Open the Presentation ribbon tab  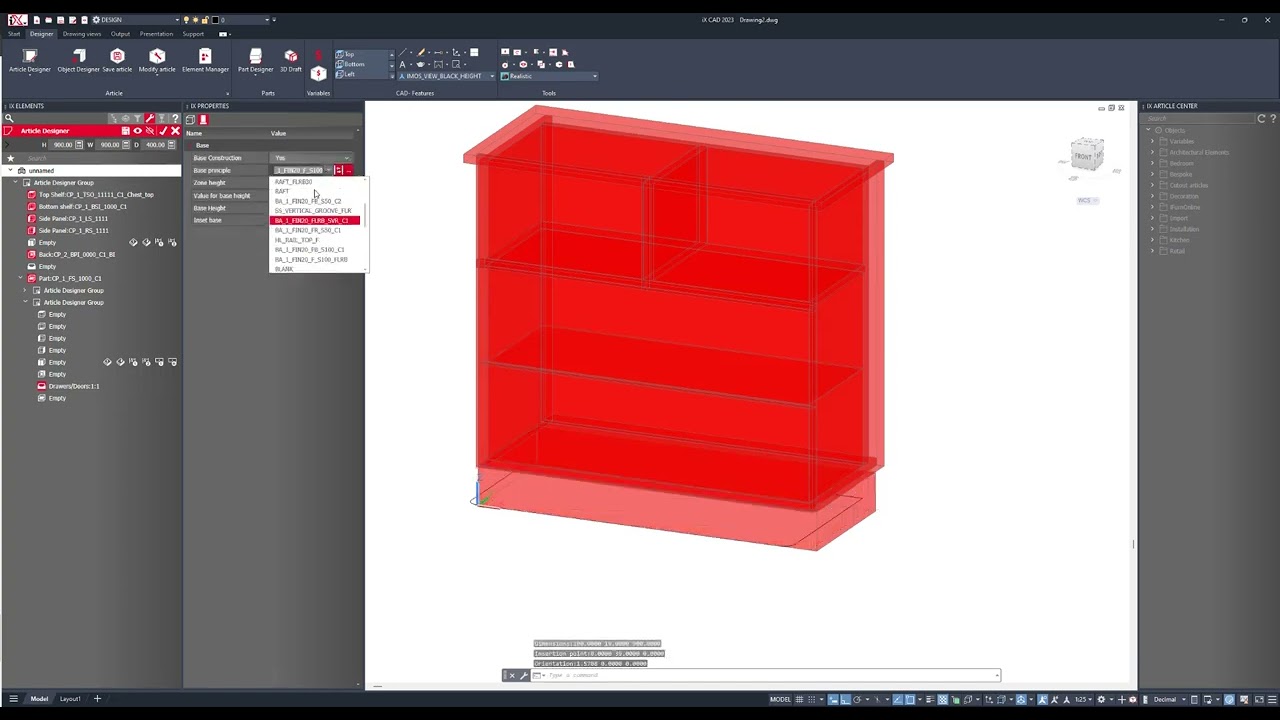pos(156,34)
